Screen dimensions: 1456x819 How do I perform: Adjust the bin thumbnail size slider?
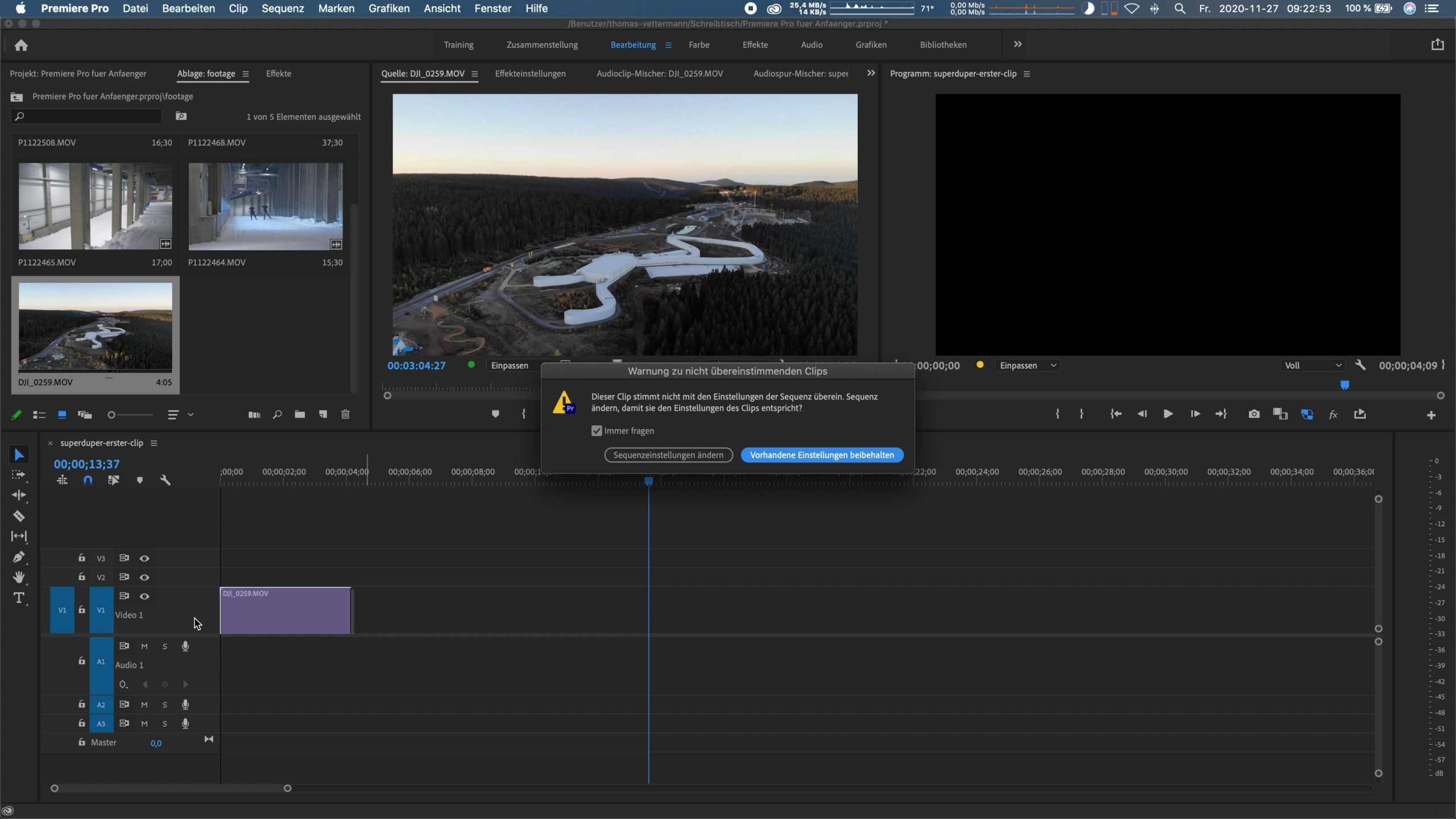(112, 415)
